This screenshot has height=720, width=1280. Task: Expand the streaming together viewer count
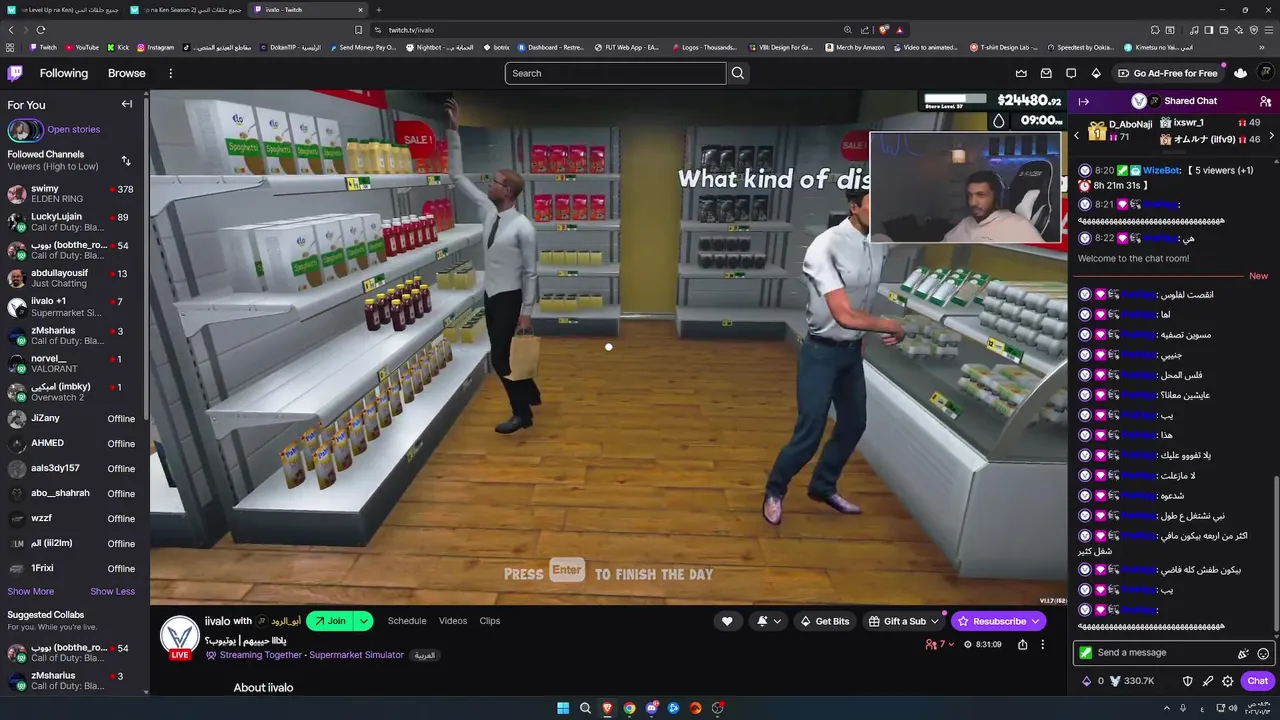click(940, 645)
